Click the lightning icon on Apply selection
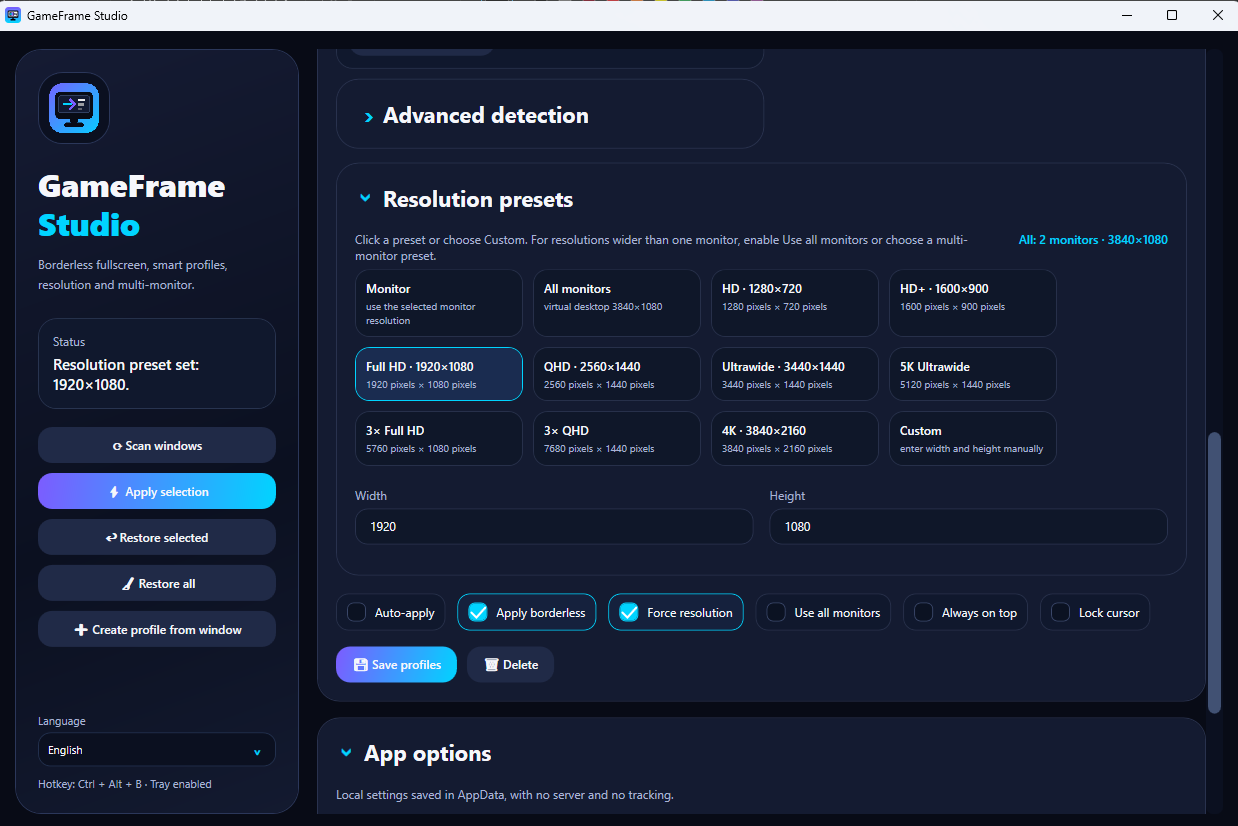The width and height of the screenshot is (1238, 826). tap(115, 492)
